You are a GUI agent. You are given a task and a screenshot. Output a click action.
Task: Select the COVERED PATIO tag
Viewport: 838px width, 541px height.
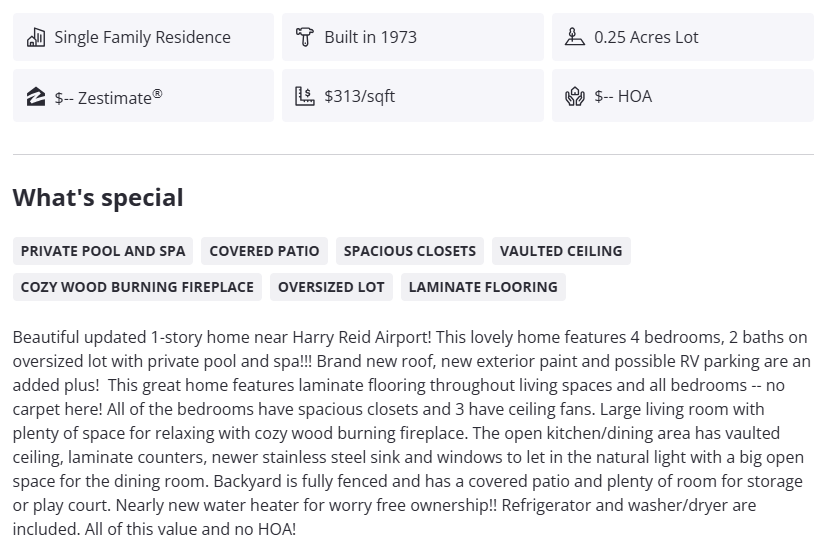pos(264,251)
